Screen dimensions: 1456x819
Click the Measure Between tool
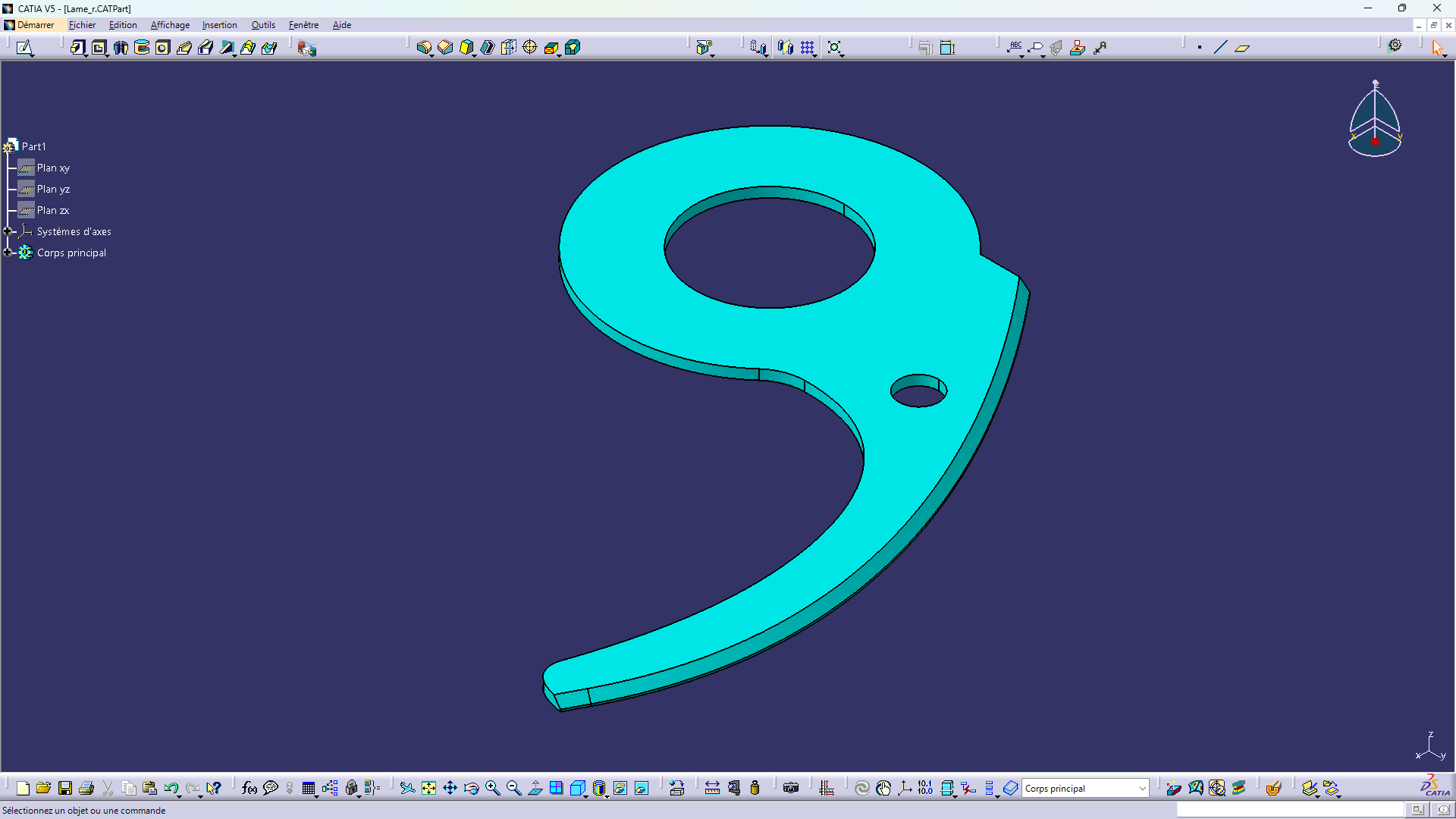(x=712, y=789)
